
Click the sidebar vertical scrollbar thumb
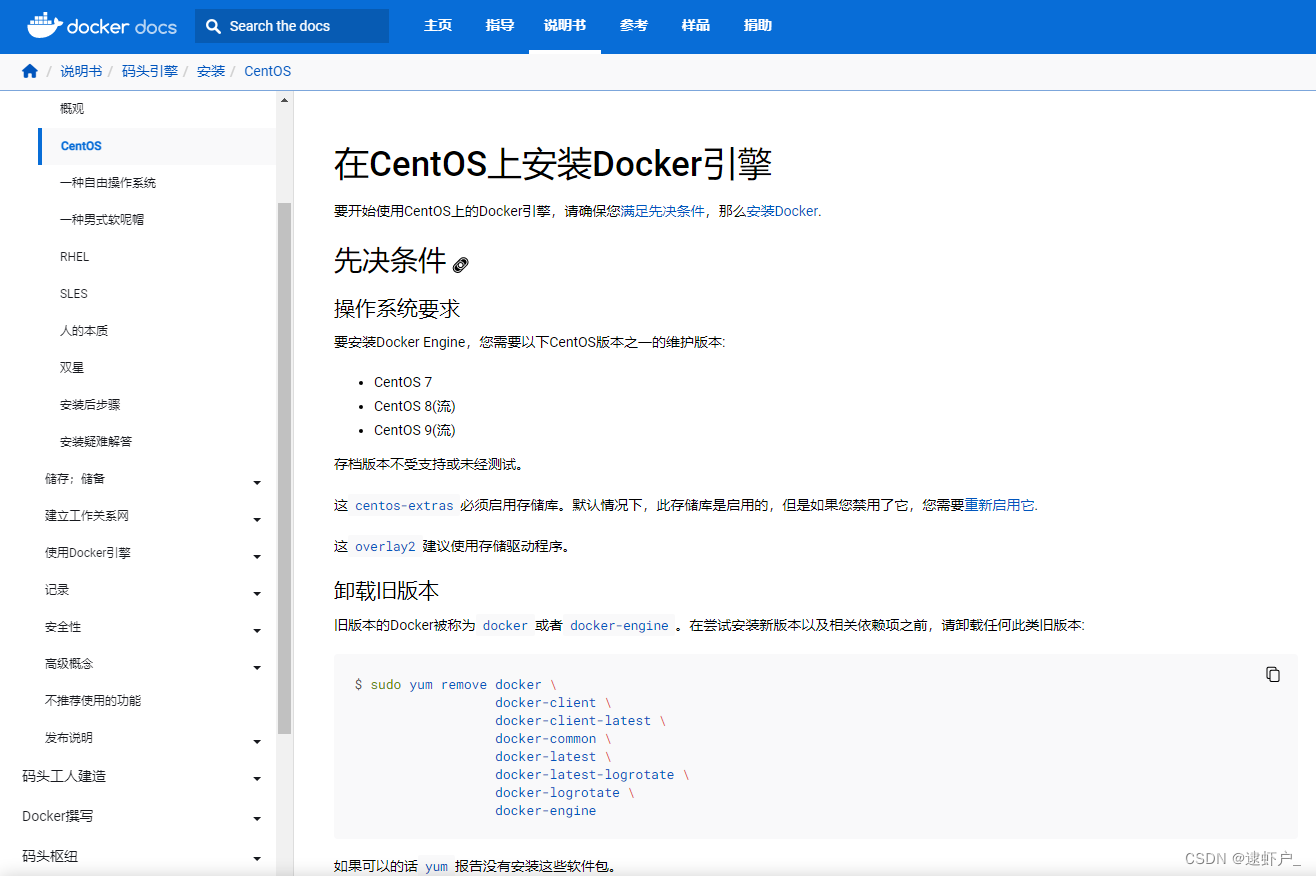click(x=284, y=468)
